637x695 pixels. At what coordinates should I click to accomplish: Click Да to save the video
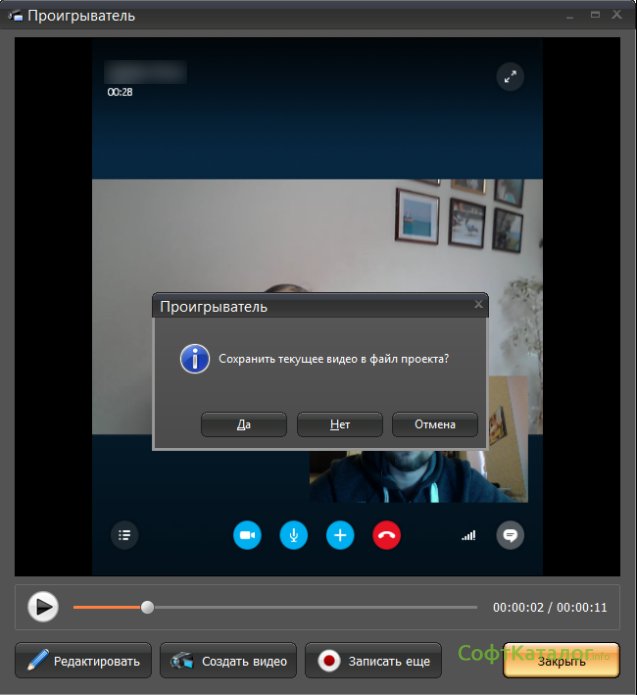244,424
